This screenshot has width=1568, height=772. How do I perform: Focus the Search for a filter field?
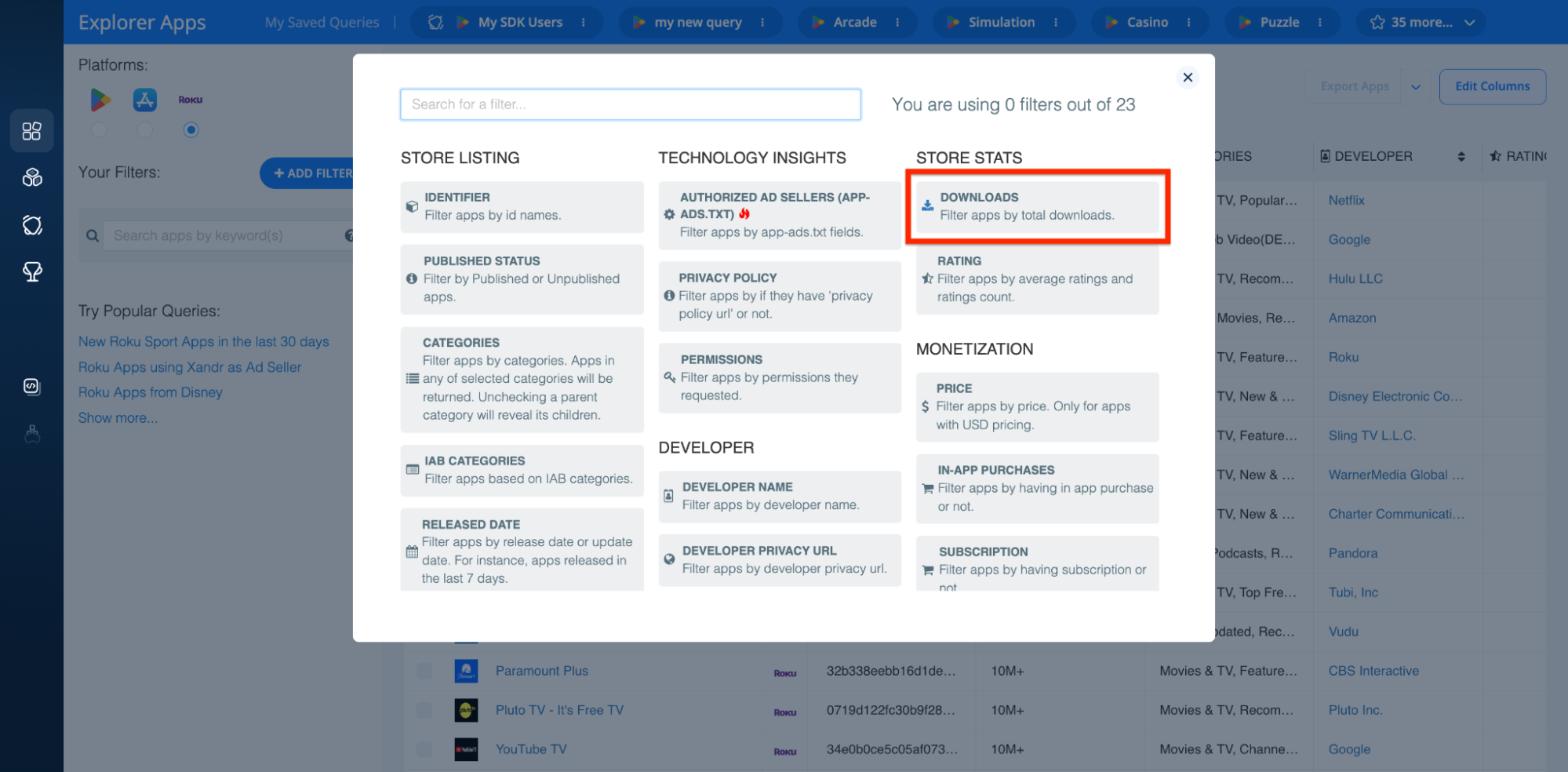click(630, 104)
